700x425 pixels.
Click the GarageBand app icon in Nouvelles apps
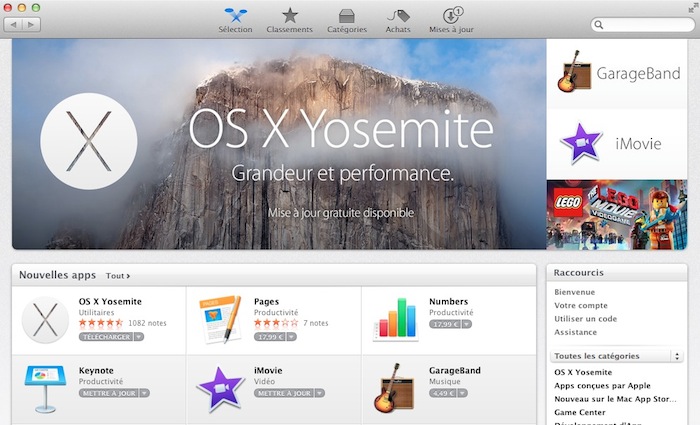394,388
